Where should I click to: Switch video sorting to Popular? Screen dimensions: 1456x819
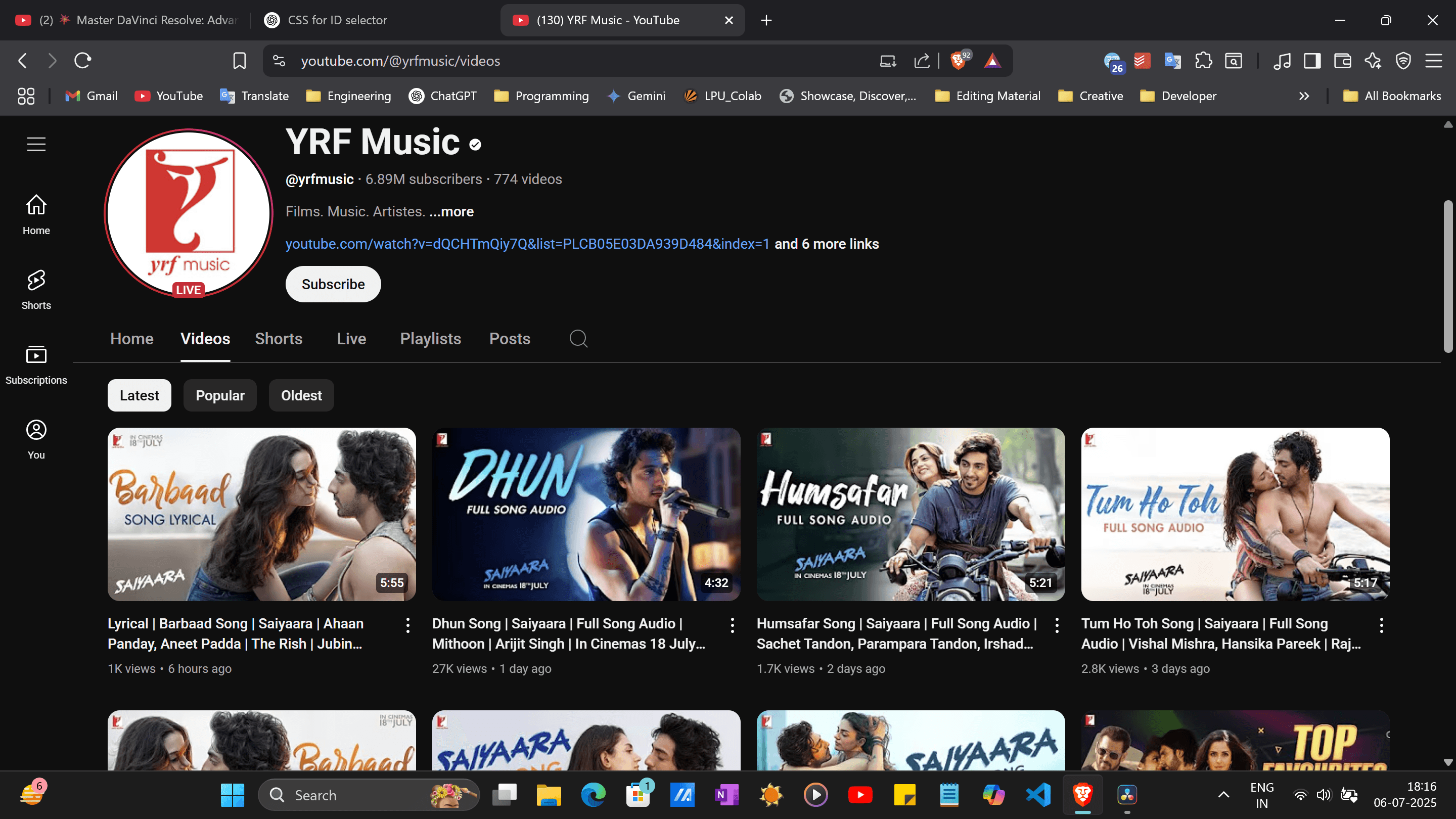(x=220, y=395)
